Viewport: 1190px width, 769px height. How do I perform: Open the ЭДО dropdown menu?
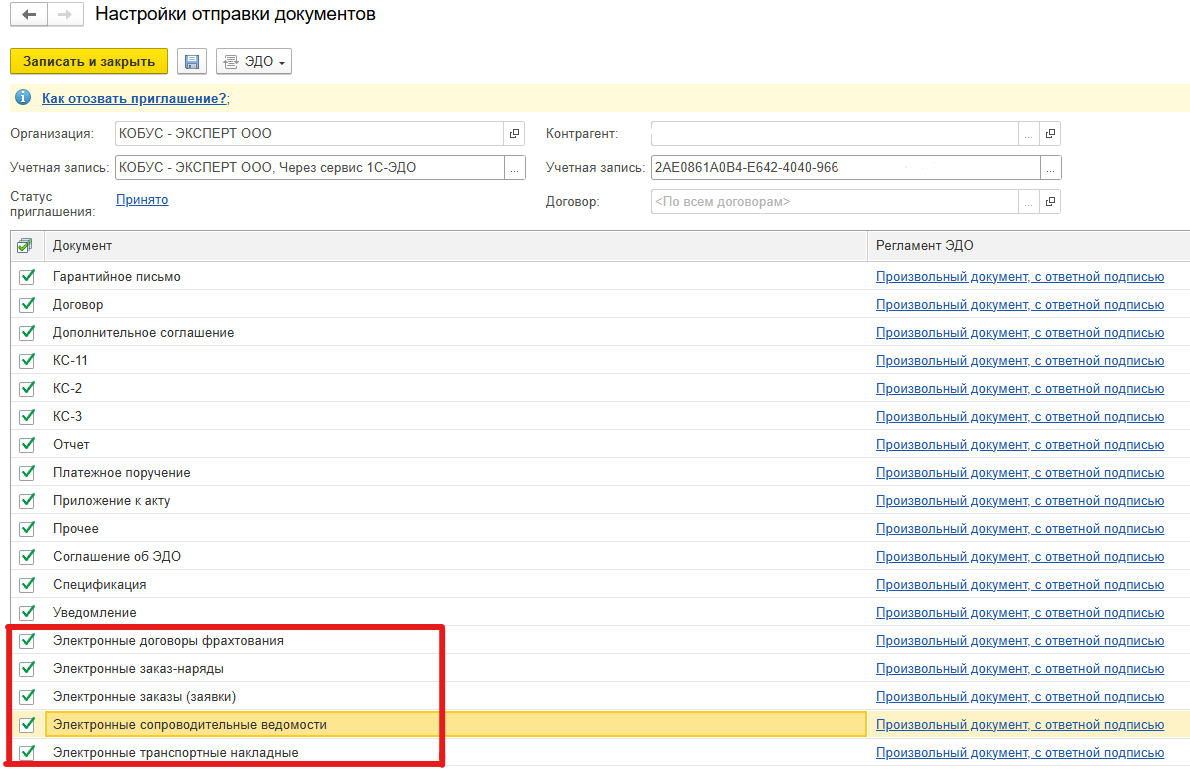pos(254,62)
